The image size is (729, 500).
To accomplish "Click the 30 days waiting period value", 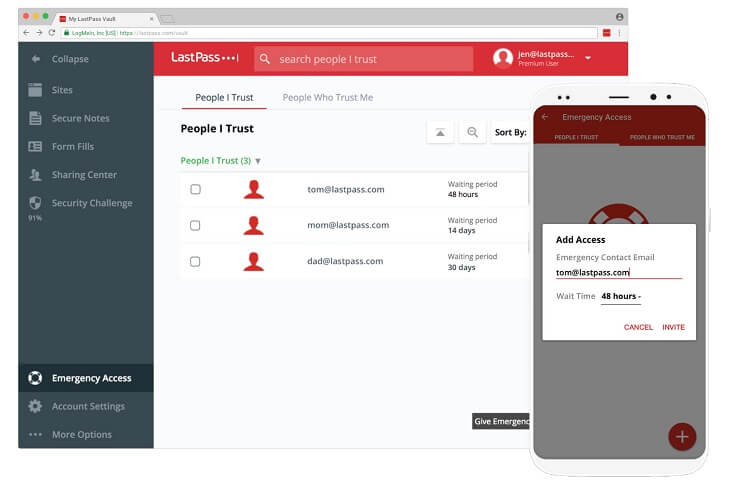I will 461,267.
